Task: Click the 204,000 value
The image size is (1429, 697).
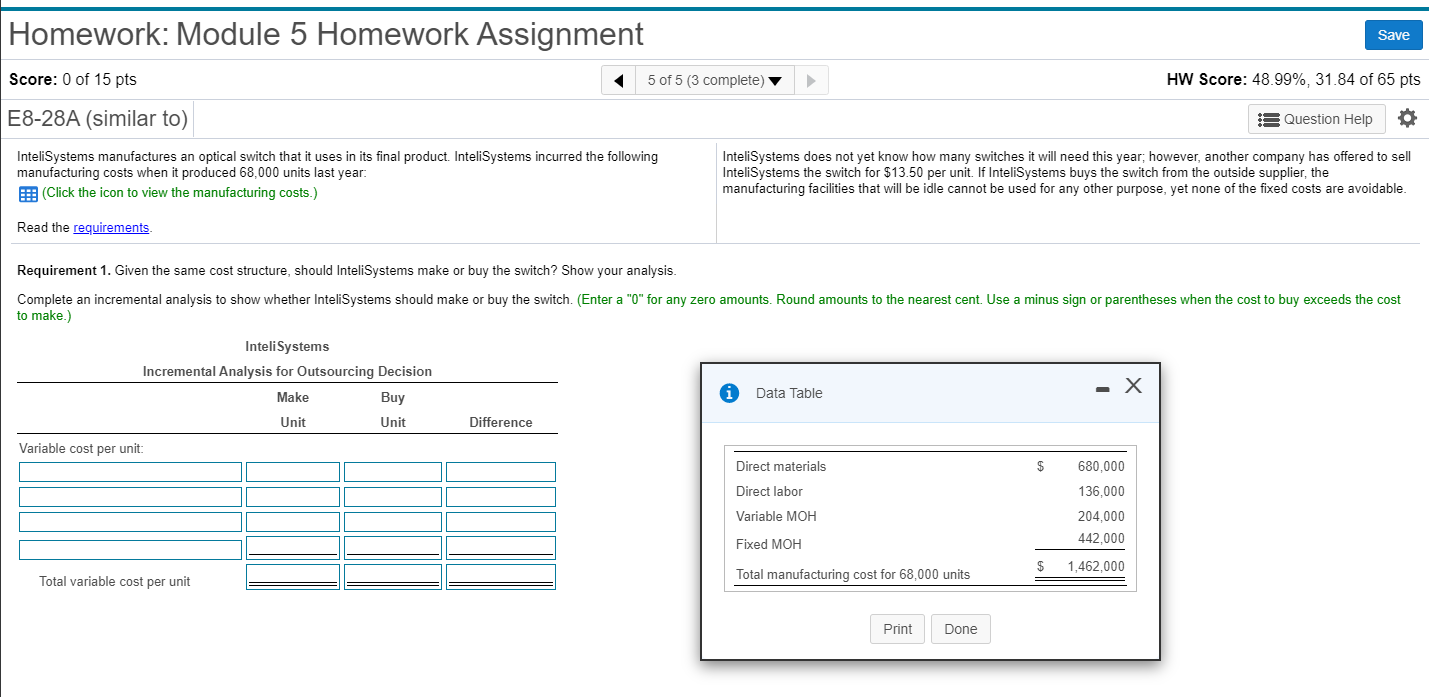Action: coord(1101,516)
